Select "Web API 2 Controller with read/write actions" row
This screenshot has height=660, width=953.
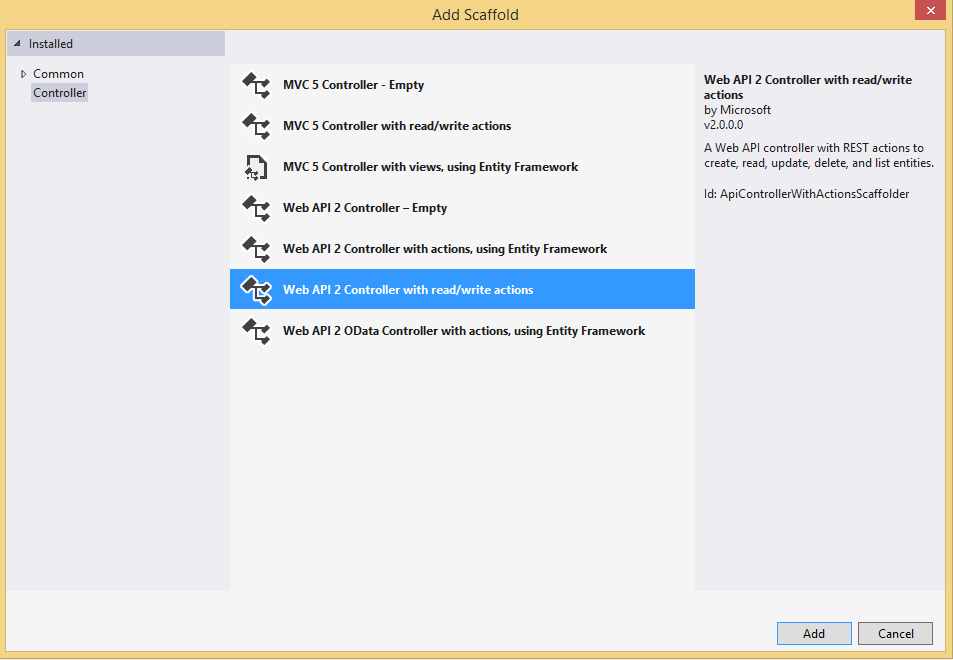[x=462, y=289]
